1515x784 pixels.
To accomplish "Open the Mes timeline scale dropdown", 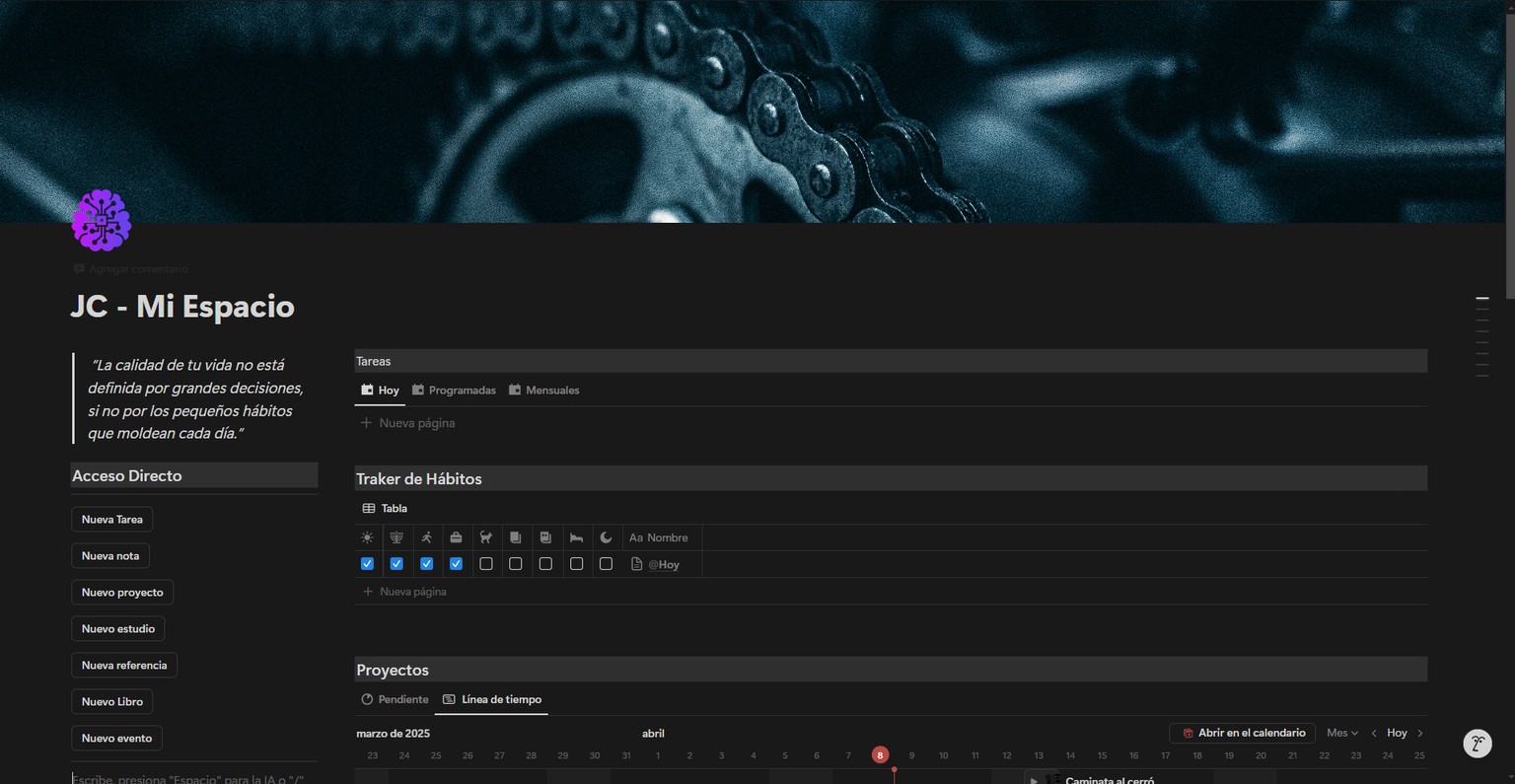I will point(1342,734).
